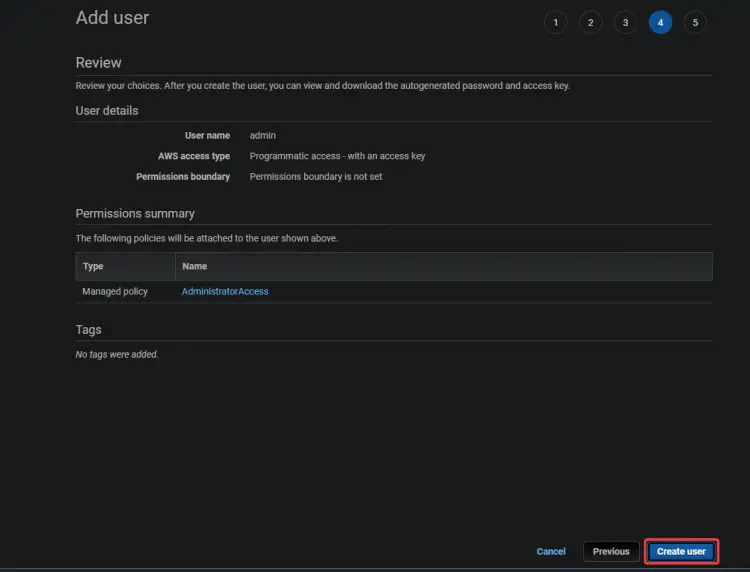
Task: Select the Managed policy table cell
Action: click(x=115, y=291)
